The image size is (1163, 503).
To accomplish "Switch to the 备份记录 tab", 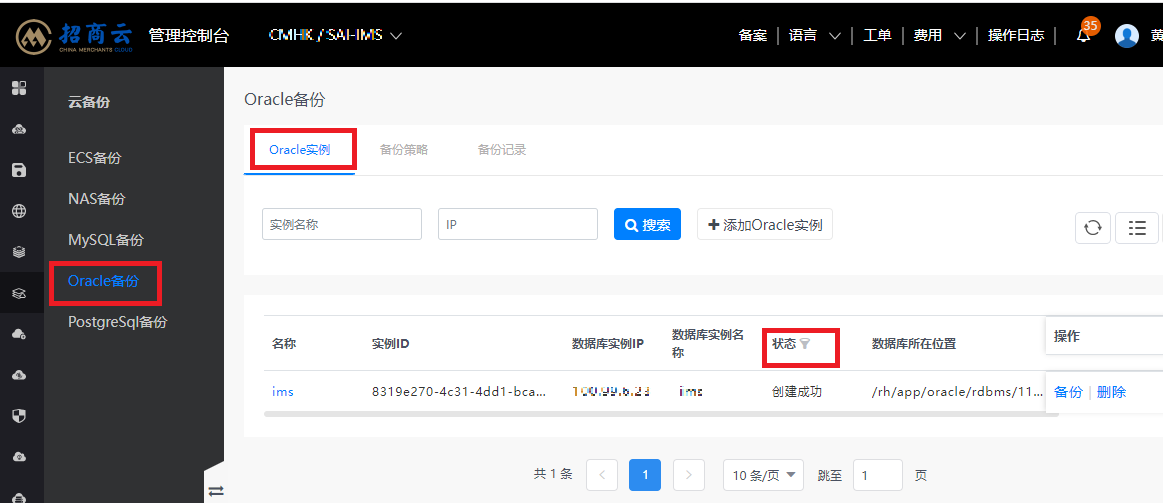I will [502, 149].
